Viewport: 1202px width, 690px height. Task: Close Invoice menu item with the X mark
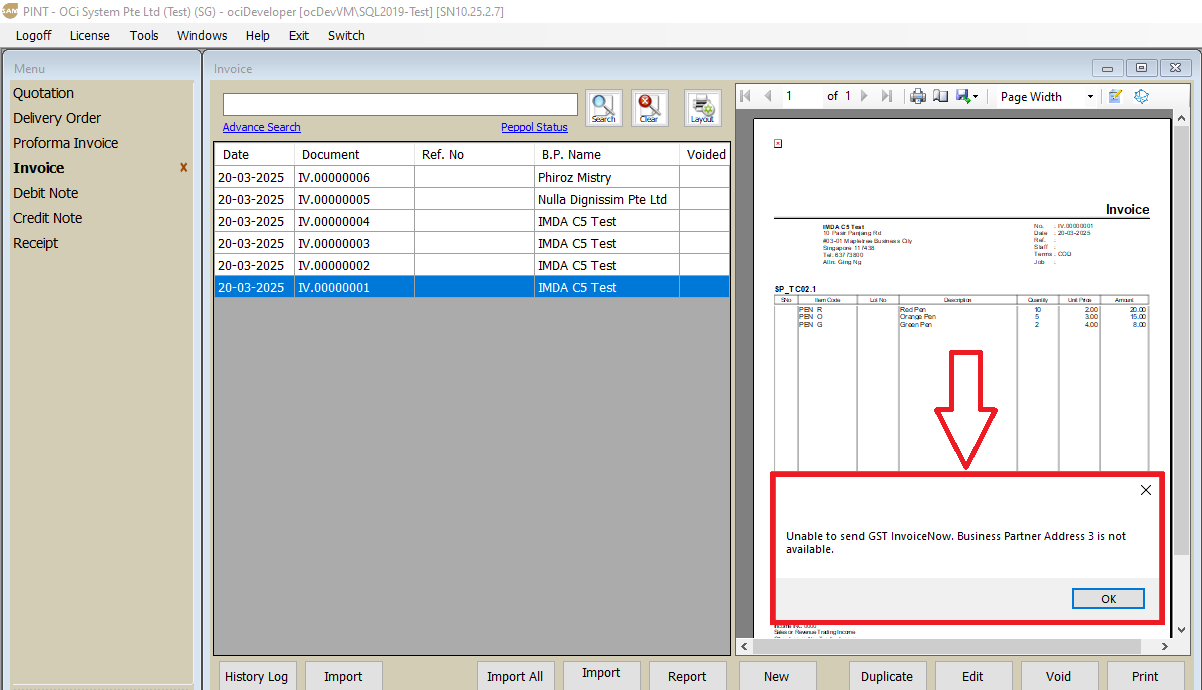click(x=183, y=168)
